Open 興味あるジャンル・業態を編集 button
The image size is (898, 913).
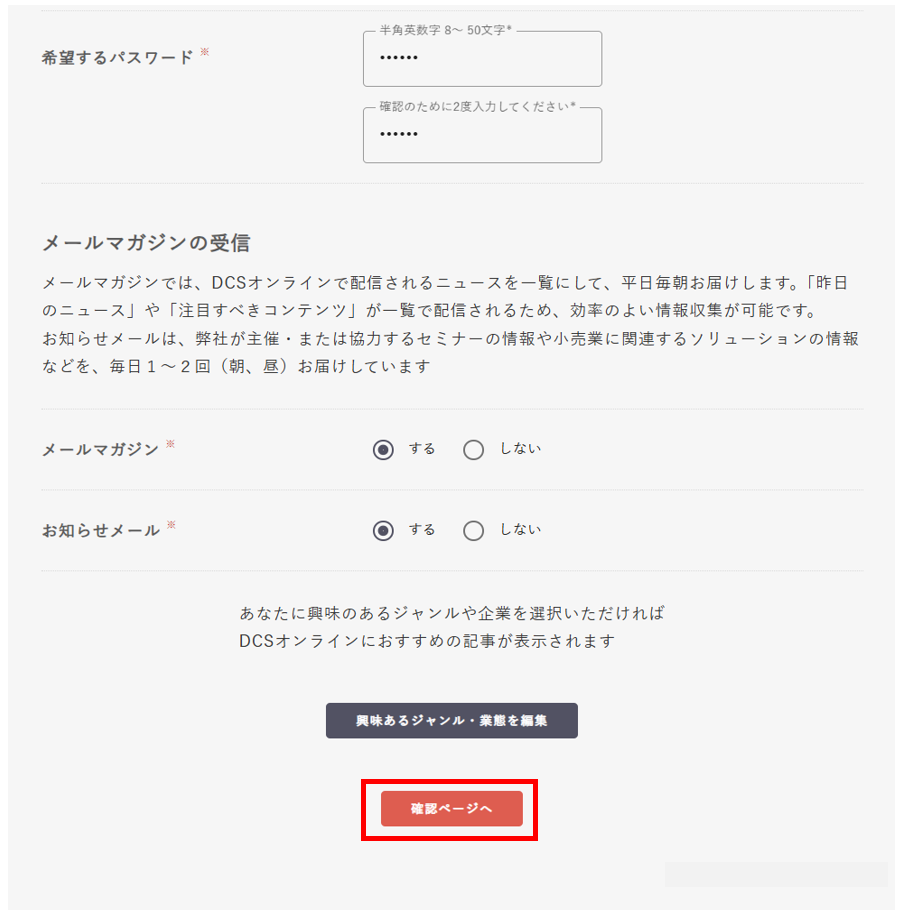point(451,721)
